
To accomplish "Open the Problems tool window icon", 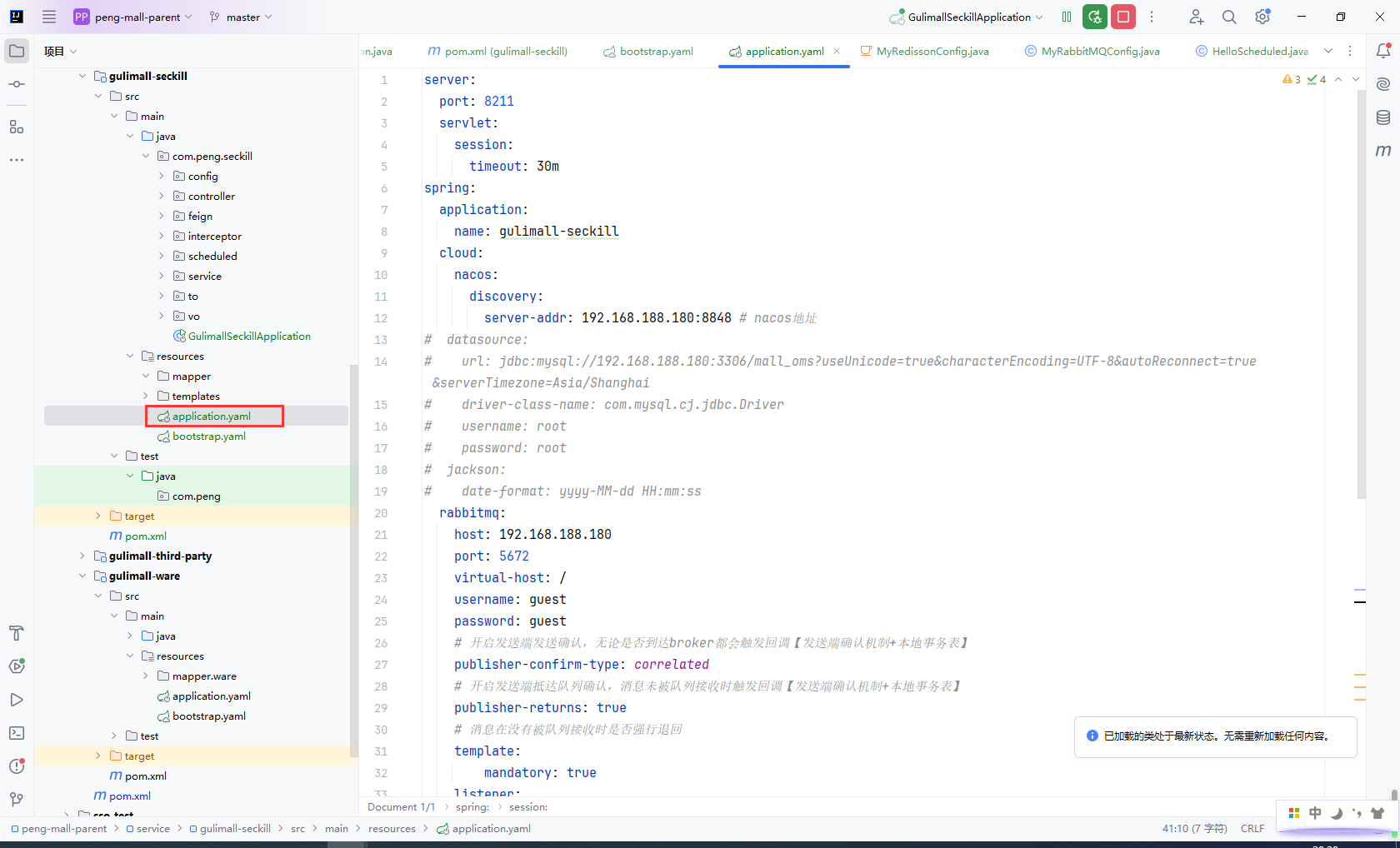I will [x=17, y=766].
